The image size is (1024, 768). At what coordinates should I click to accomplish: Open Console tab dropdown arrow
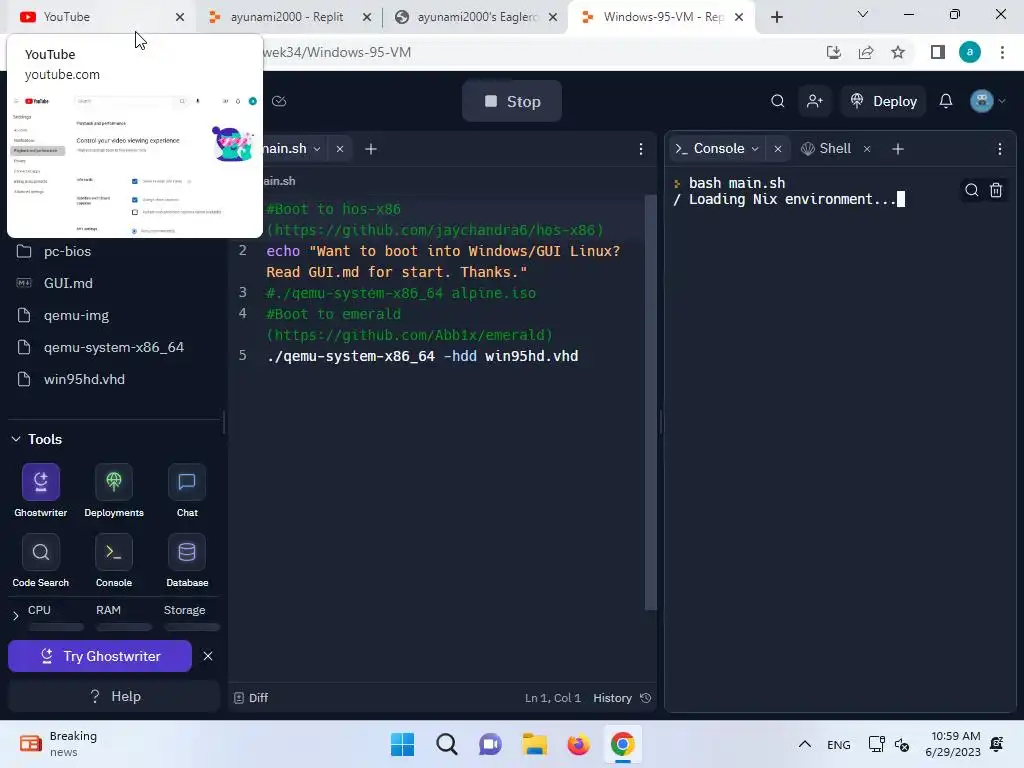[755, 149]
